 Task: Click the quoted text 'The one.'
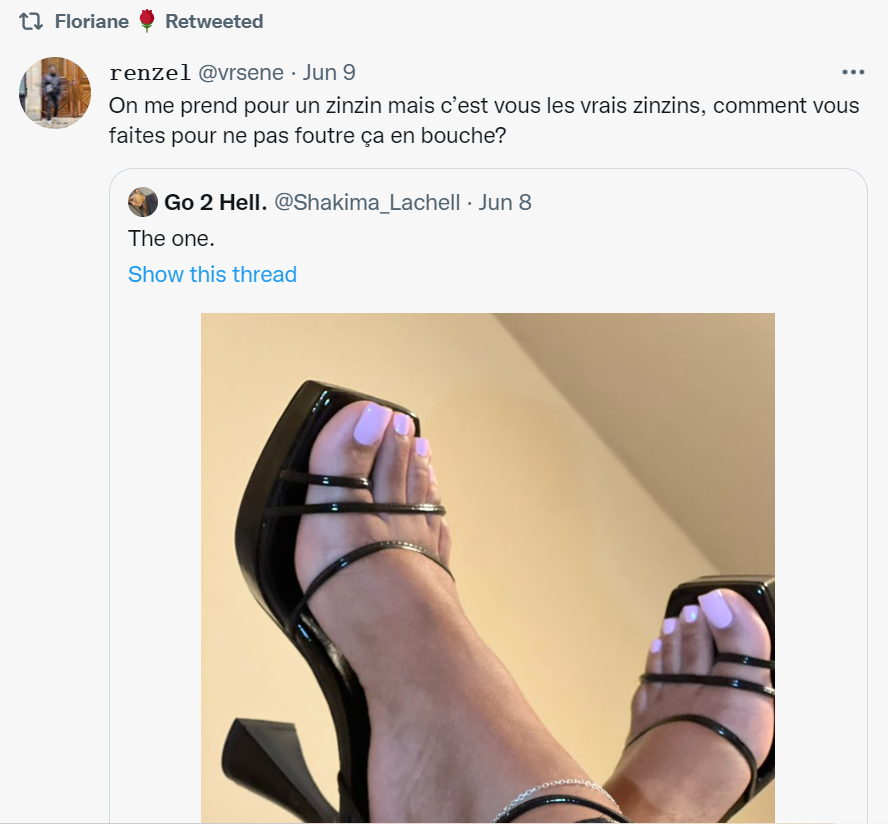tap(172, 238)
